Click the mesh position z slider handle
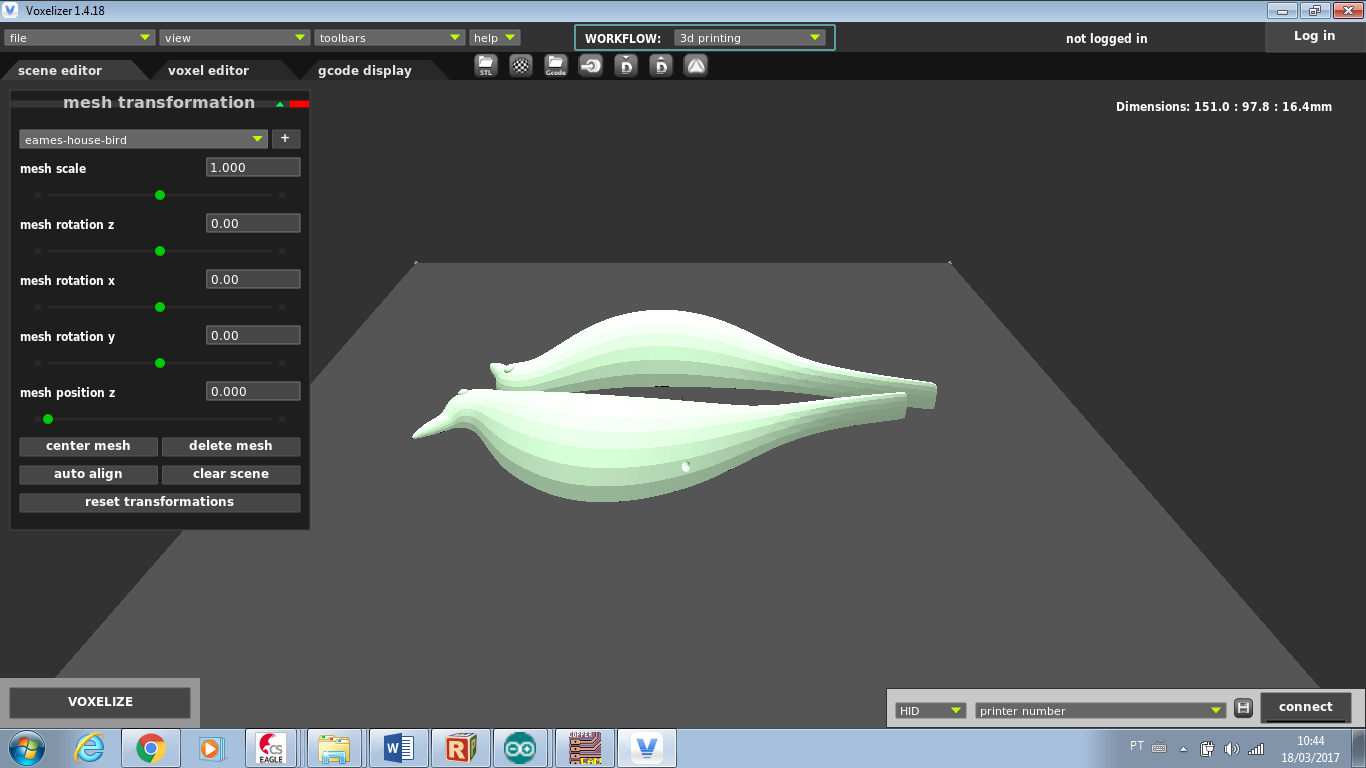 48,419
